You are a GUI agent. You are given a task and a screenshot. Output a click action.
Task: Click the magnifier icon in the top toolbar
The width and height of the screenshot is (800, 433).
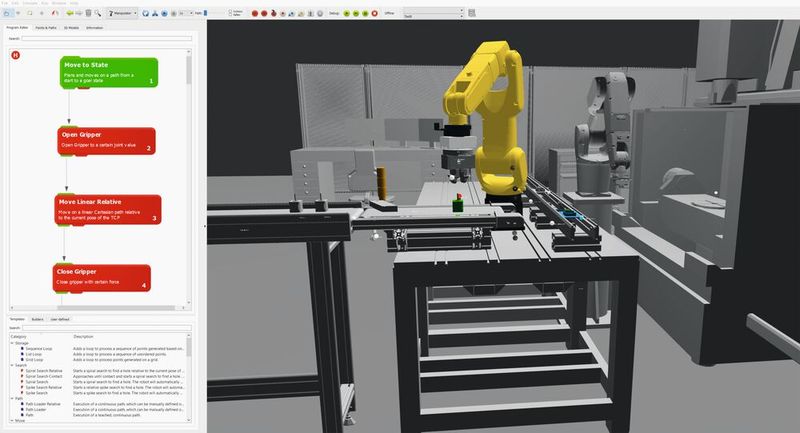98,13
